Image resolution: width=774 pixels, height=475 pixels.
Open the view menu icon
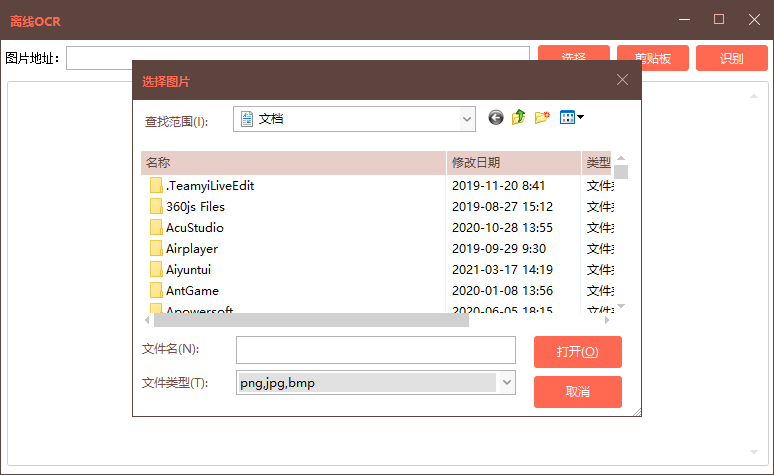572,118
